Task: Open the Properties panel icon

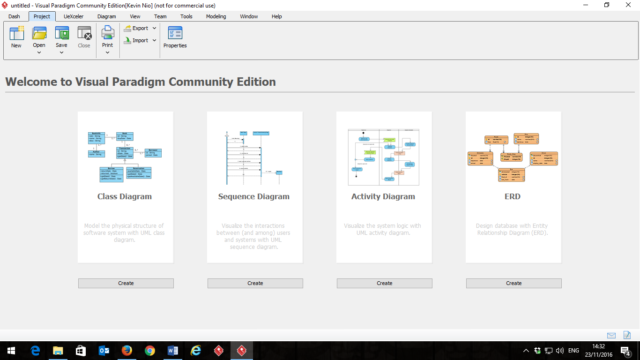Action: point(175,33)
